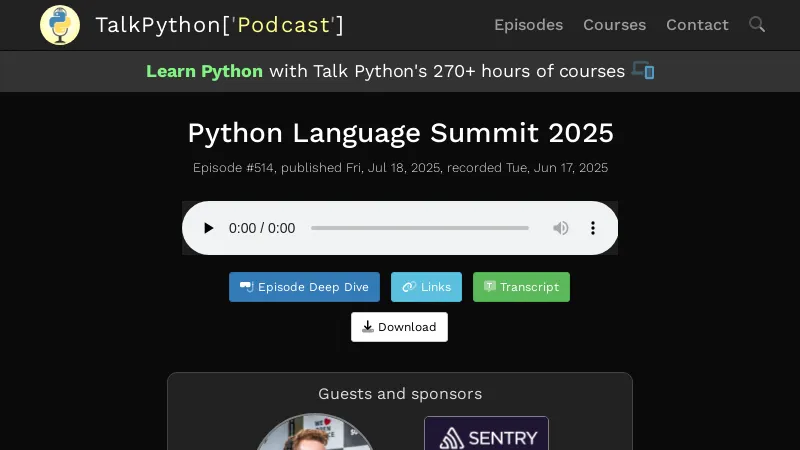Viewport: 800px width, 450px height.
Task: Mute the audio player volume
Action: click(x=561, y=228)
